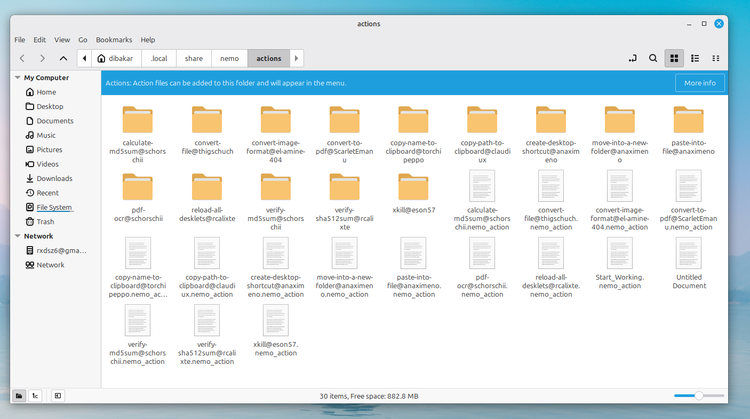Select the xkill@eson57.nemo_action file
The width and height of the screenshot is (750, 419).
coord(276,331)
